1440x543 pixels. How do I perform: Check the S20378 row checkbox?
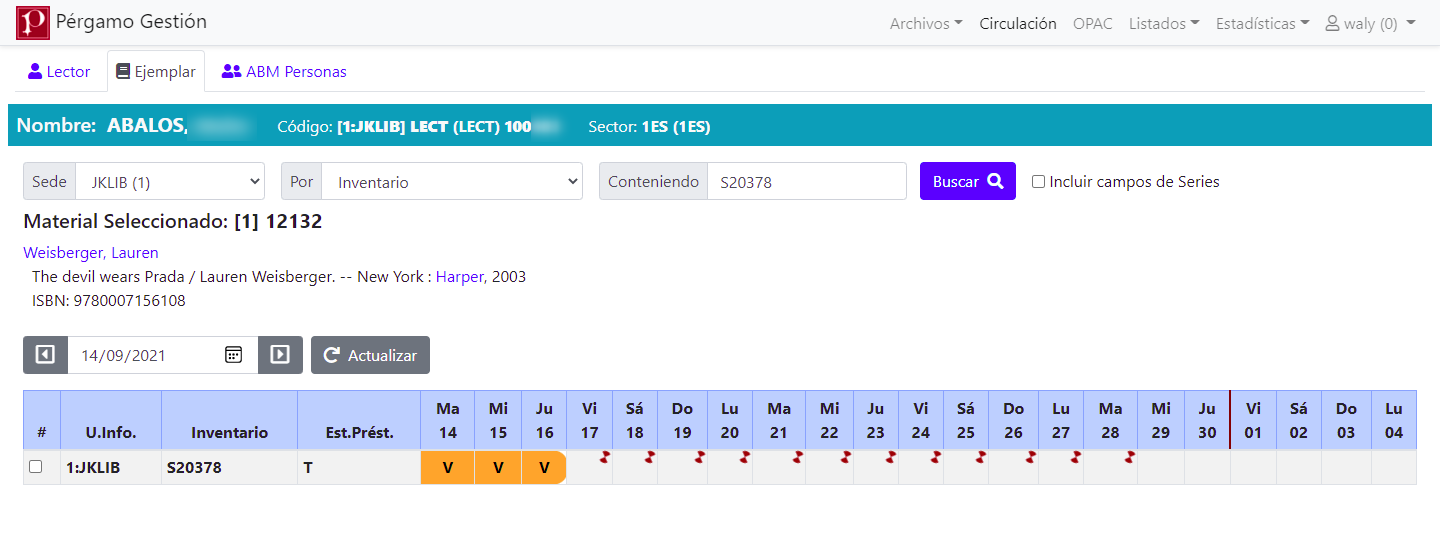click(x=36, y=467)
